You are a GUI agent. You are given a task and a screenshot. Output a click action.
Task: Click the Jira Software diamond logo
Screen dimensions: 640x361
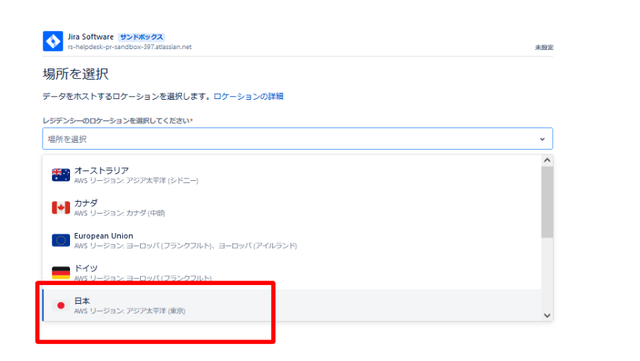coord(53,41)
